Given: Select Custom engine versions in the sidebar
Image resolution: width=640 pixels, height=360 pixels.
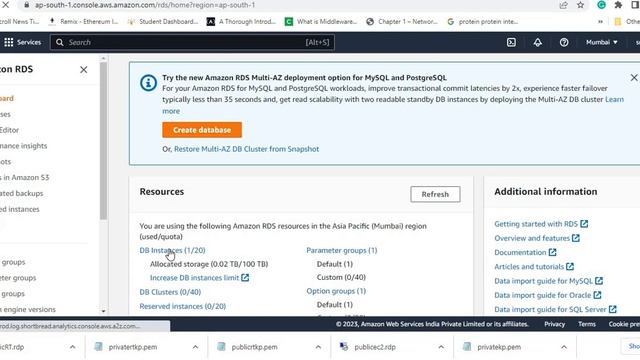Looking at the screenshot, I should coord(28,309).
